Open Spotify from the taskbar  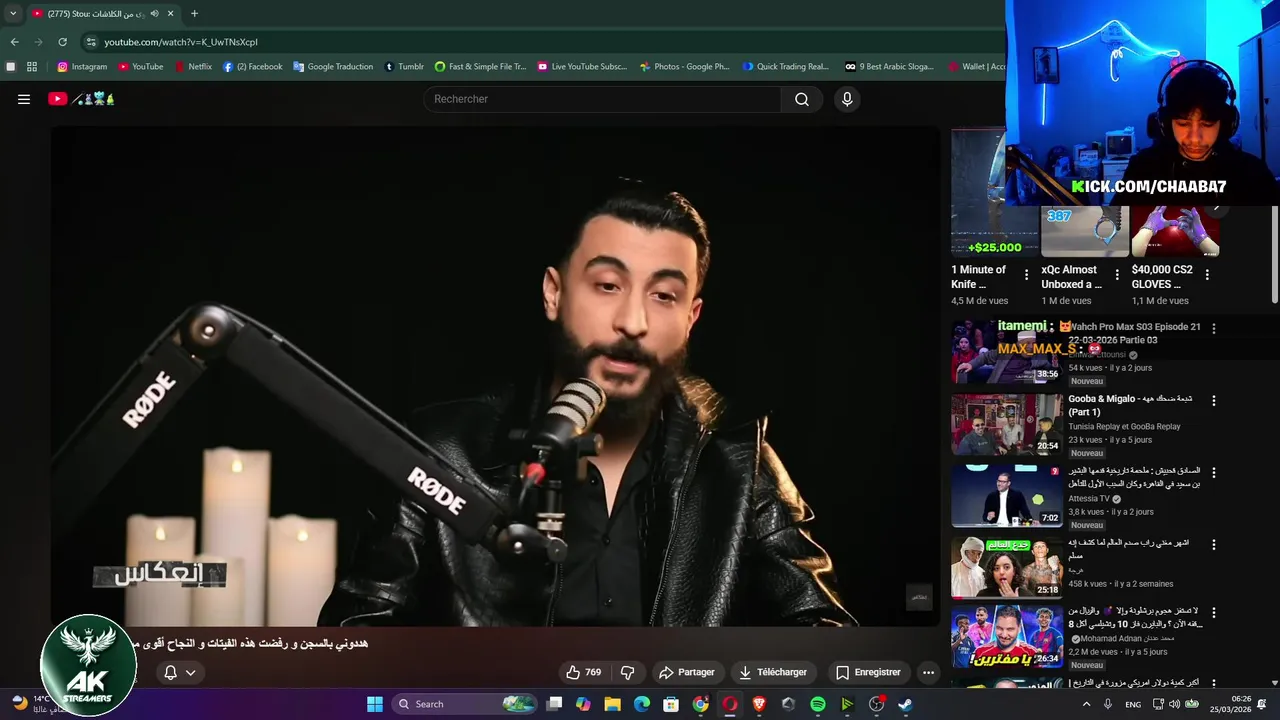pos(818,704)
